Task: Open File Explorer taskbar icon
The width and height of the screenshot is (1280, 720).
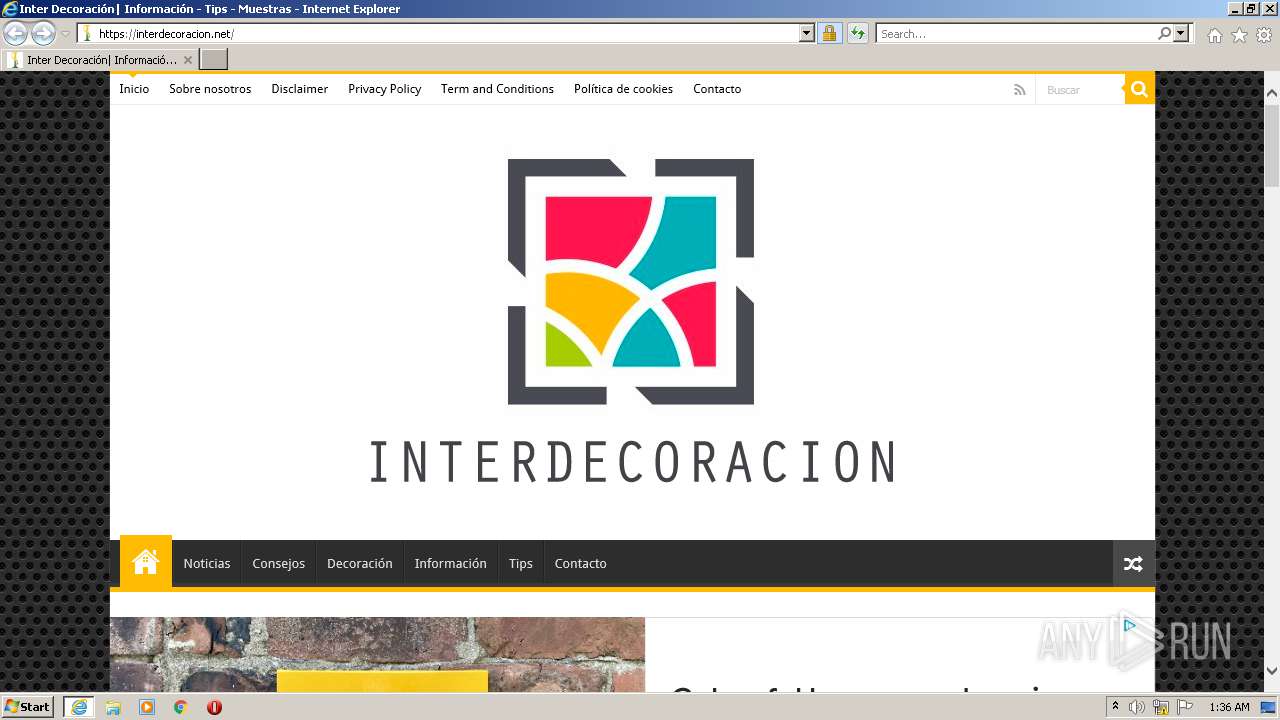Action: point(113,707)
